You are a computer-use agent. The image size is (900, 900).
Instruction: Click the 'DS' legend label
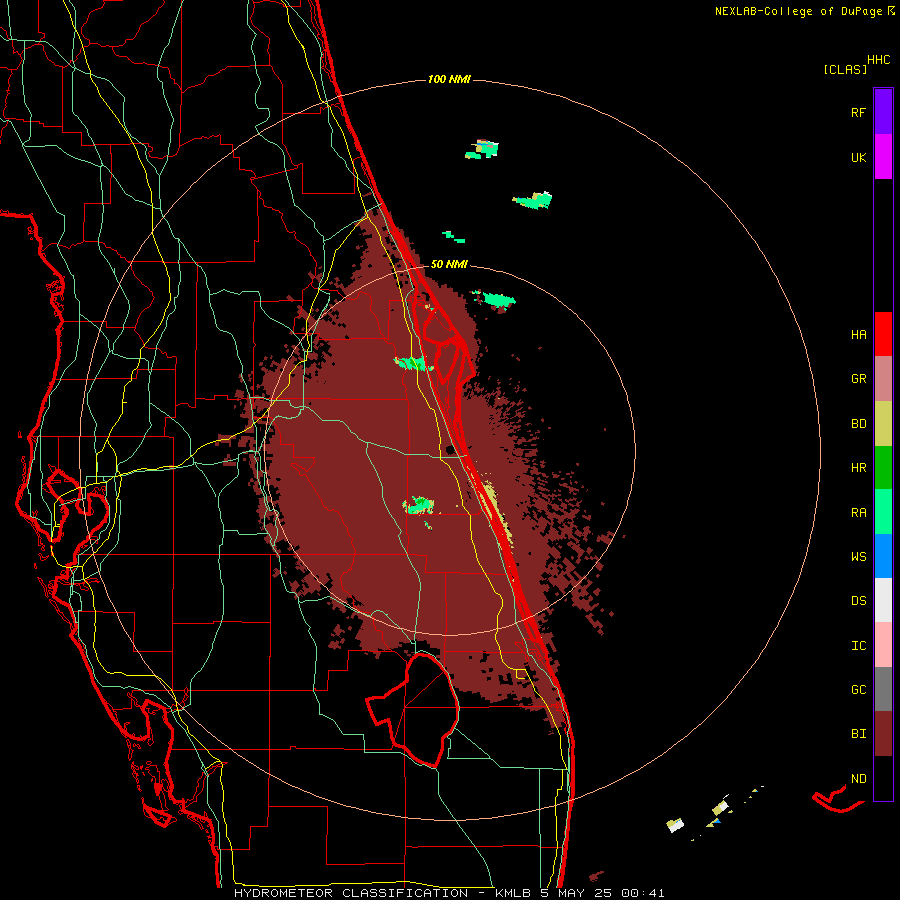(858, 600)
